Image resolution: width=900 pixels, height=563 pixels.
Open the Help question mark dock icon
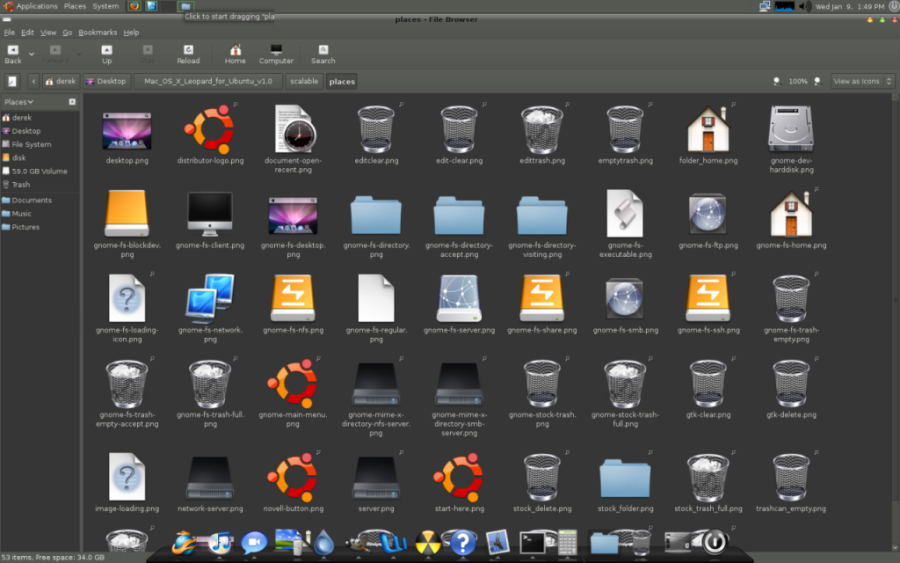(x=463, y=542)
